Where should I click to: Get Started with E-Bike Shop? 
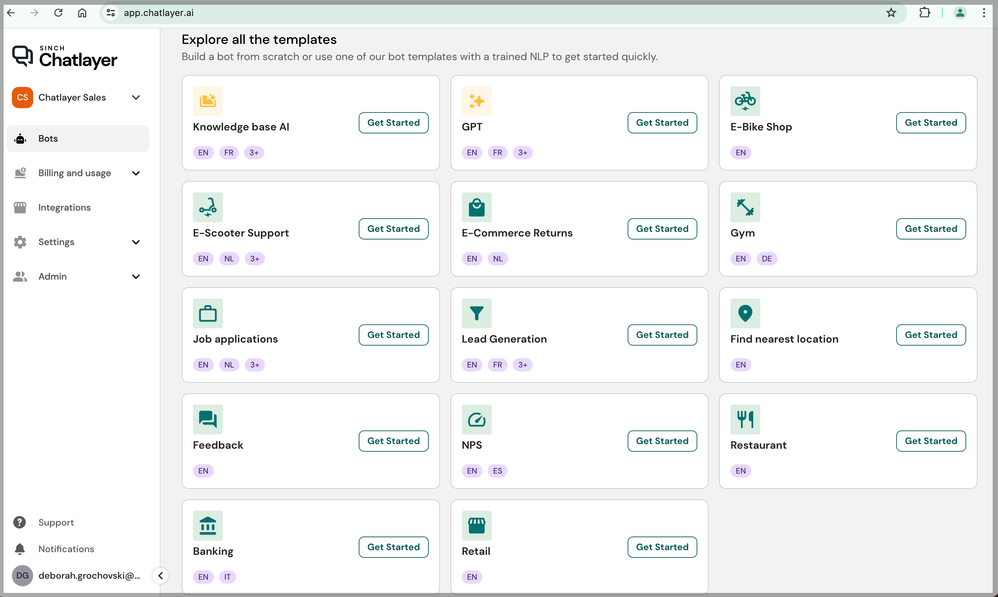tap(931, 123)
